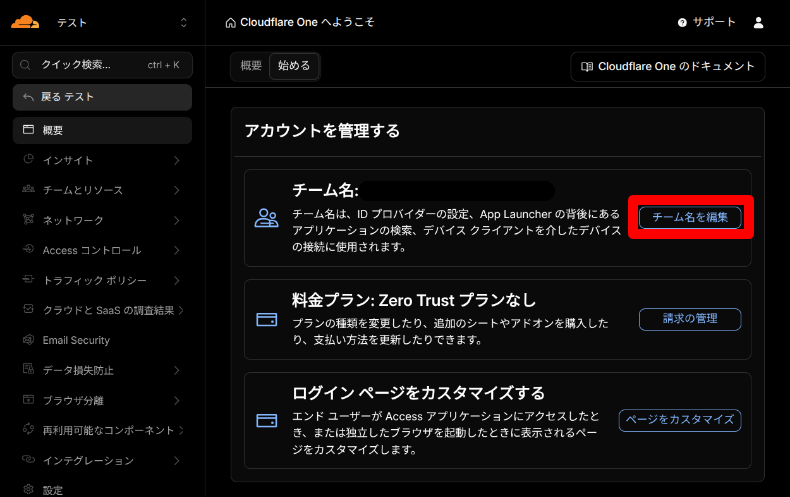Click the Cloudflare orange cloud logo

pyautogui.click(x=25, y=22)
